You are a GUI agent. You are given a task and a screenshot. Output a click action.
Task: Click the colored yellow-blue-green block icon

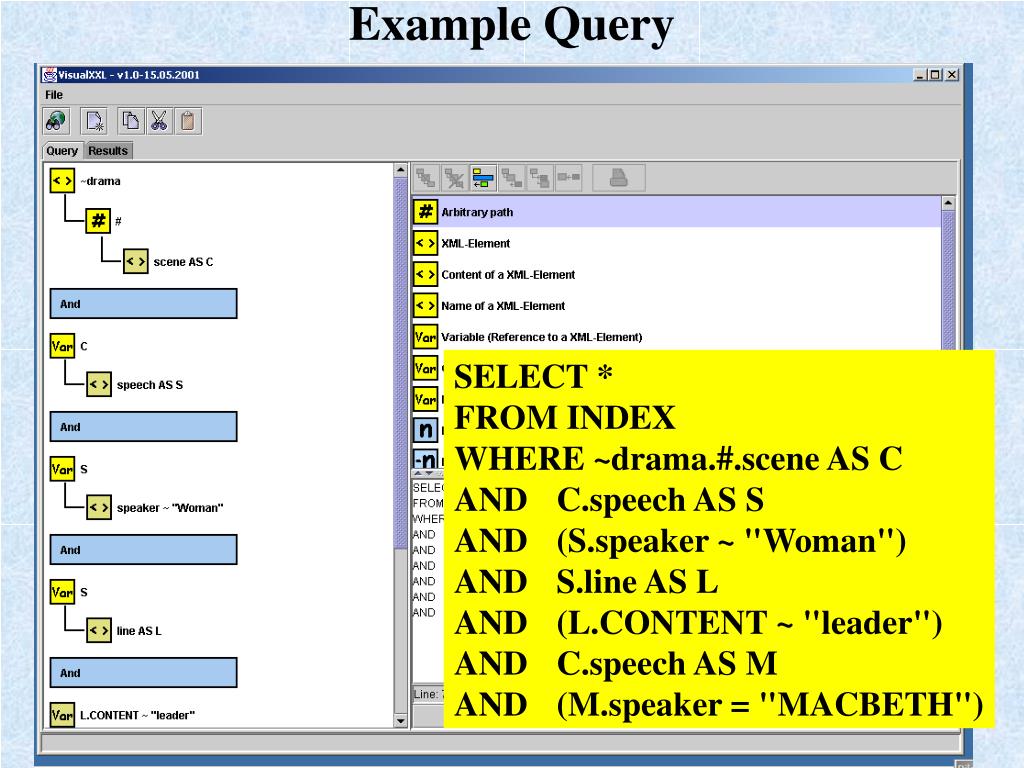(483, 178)
